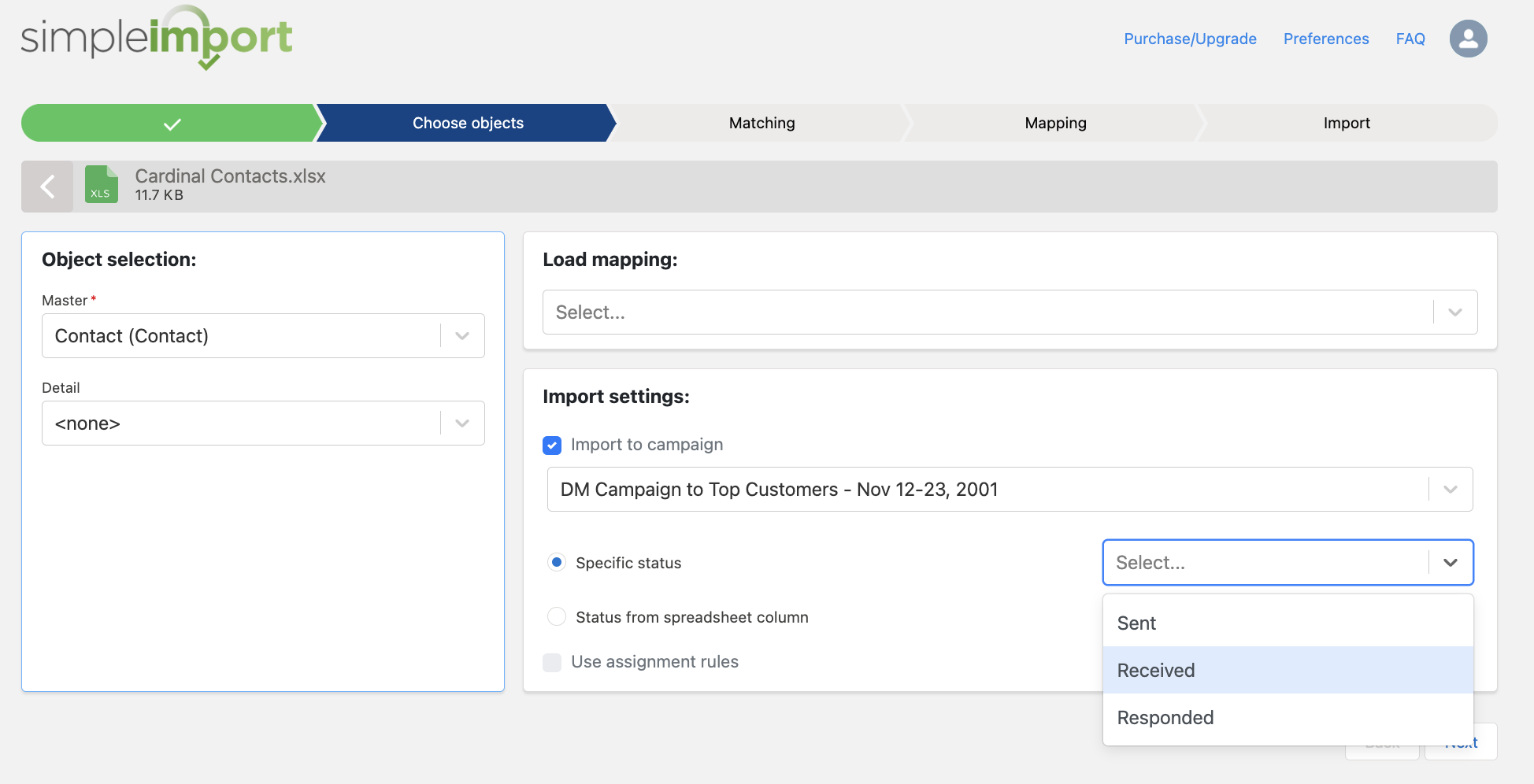
Task: Expand the Master dropdown chevron
Action: [462, 336]
